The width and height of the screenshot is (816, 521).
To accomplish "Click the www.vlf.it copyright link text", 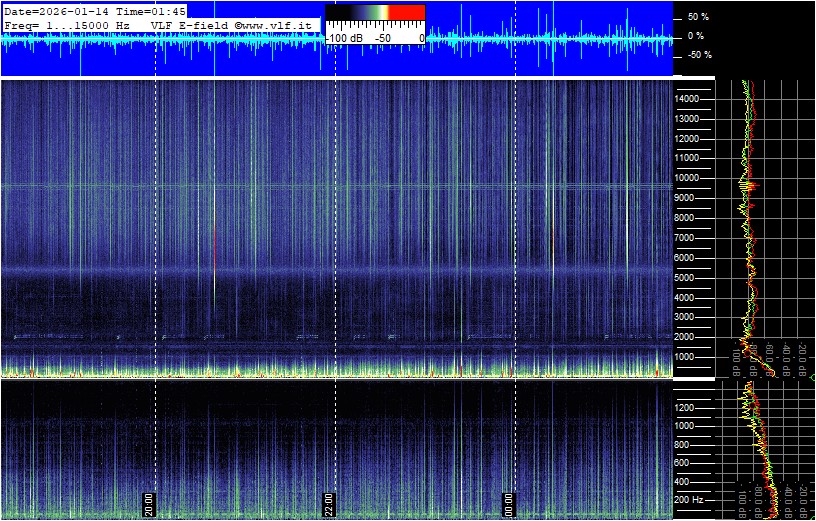I will click(277, 24).
